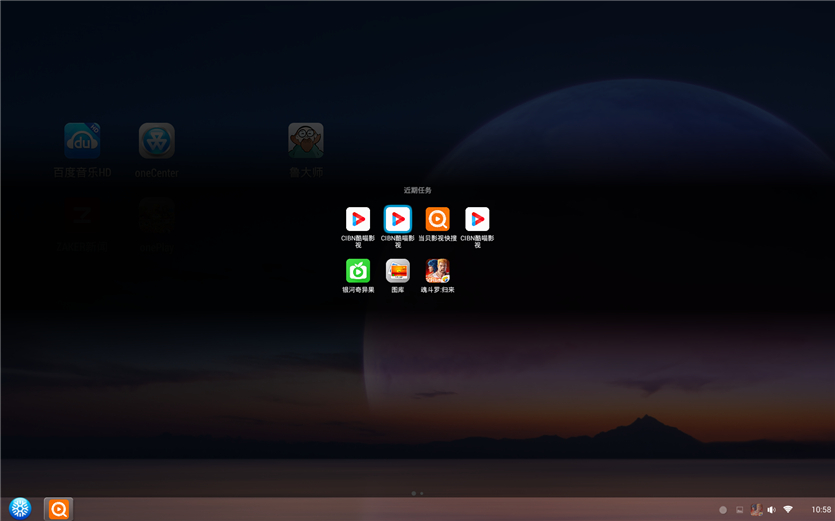The height and width of the screenshot is (521, 835).
Task: Select the first desktop page indicator dot
Action: coord(414,493)
